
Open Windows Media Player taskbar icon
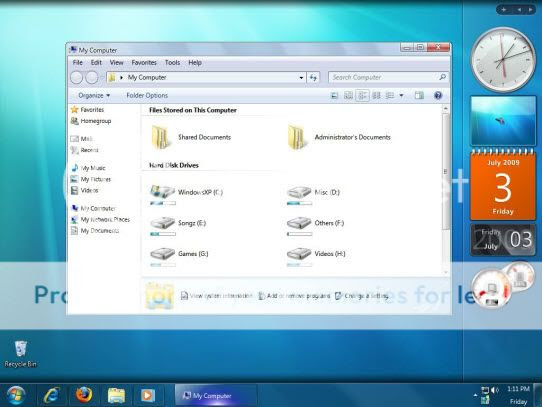point(148,395)
